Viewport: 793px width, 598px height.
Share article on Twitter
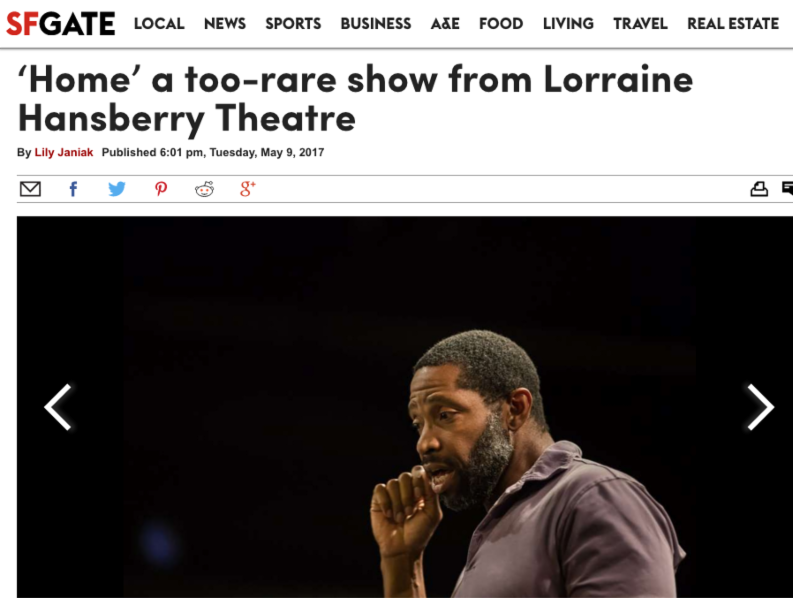click(x=116, y=189)
